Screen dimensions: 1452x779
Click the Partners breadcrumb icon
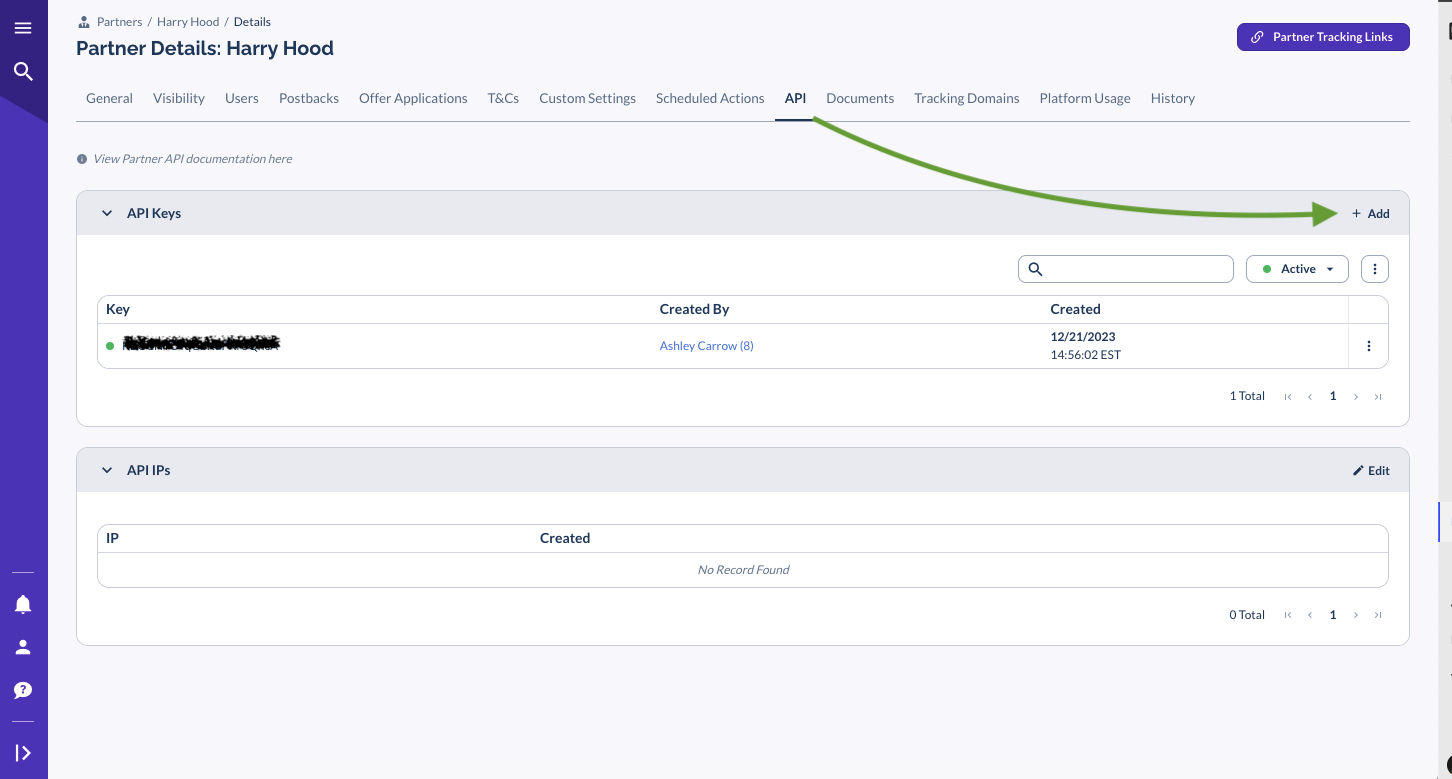(x=84, y=21)
